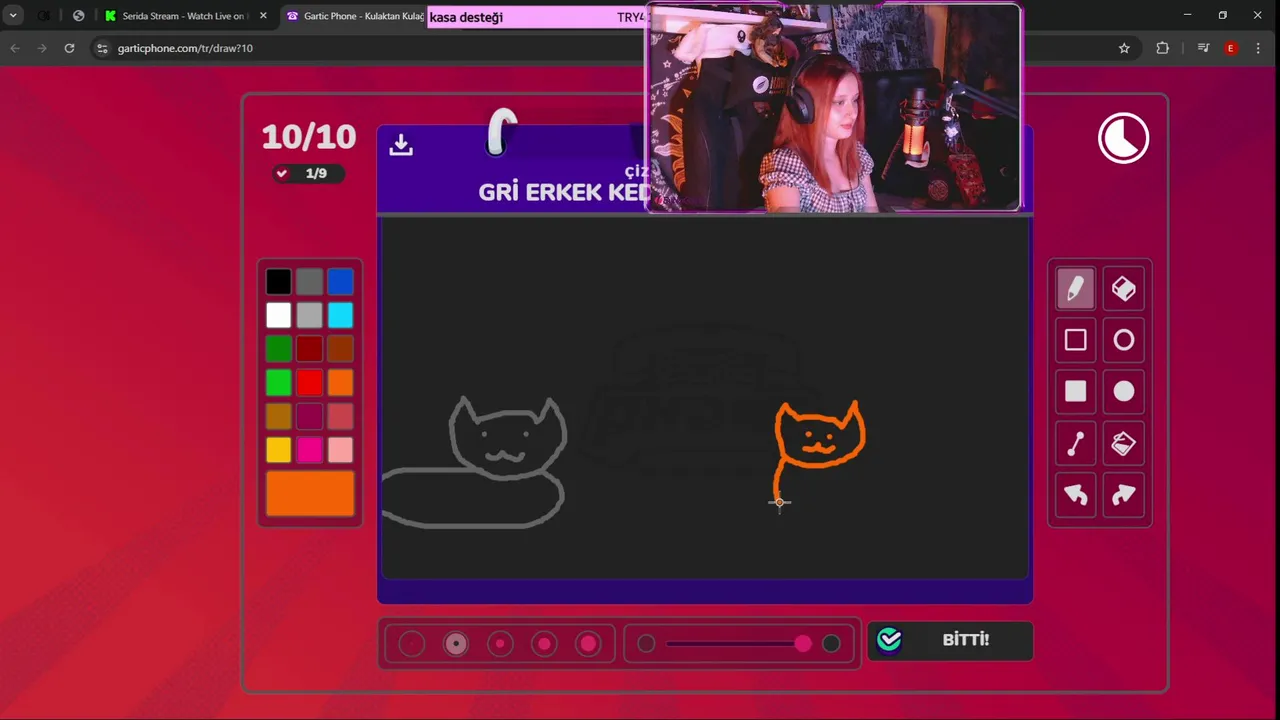Screen dimensions: 1280x720
Task: Select the largest brush size
Action: pos(588,644)
